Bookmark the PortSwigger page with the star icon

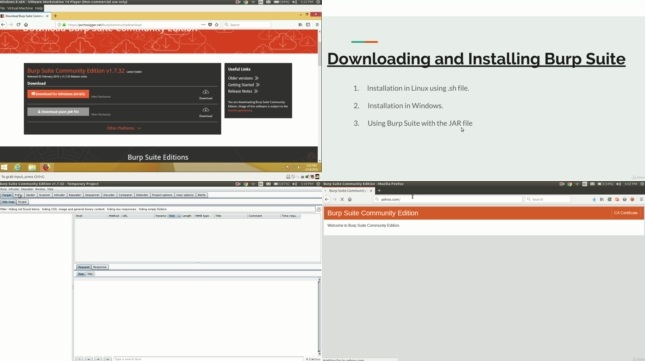[x=217, y=25]
